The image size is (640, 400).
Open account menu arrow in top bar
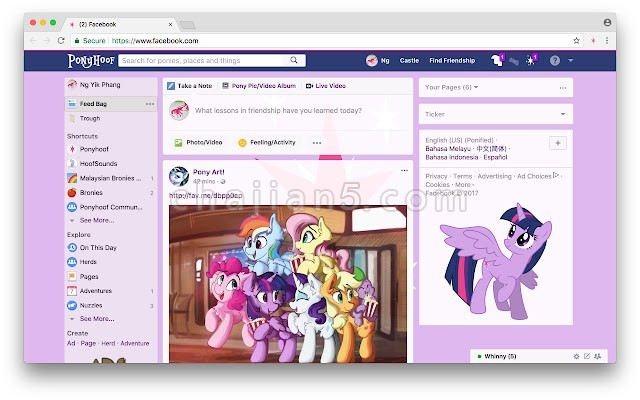[571, 61]
